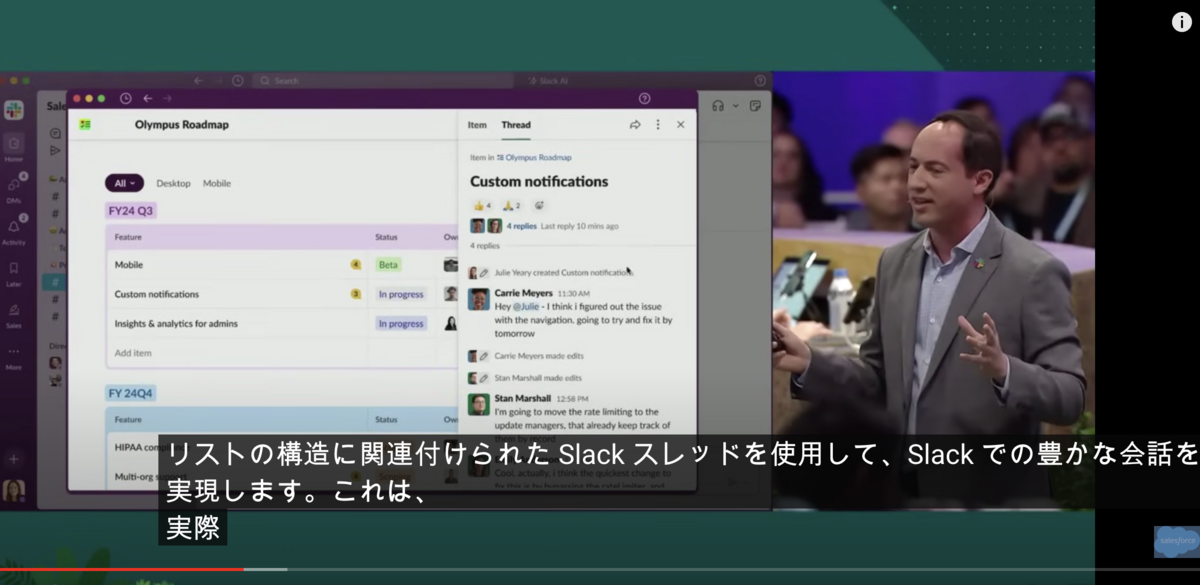Viewport: 1200px width, 585px height.
Task: Open the 4 replies link
Action: coord(521,226)
